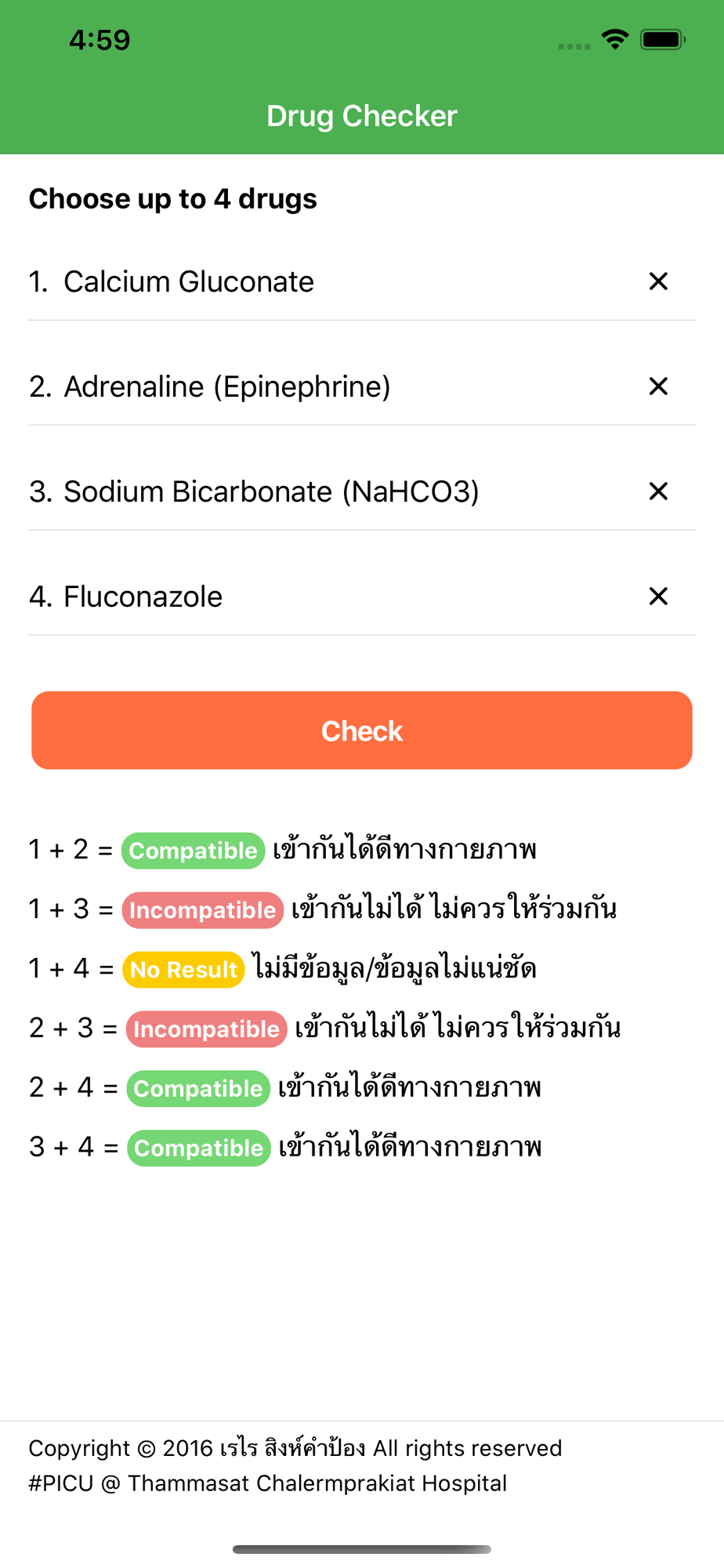Tap the Compatible badge for 3 + 4
This screenshot has width=724, height=1568.
pos(199,1149)
